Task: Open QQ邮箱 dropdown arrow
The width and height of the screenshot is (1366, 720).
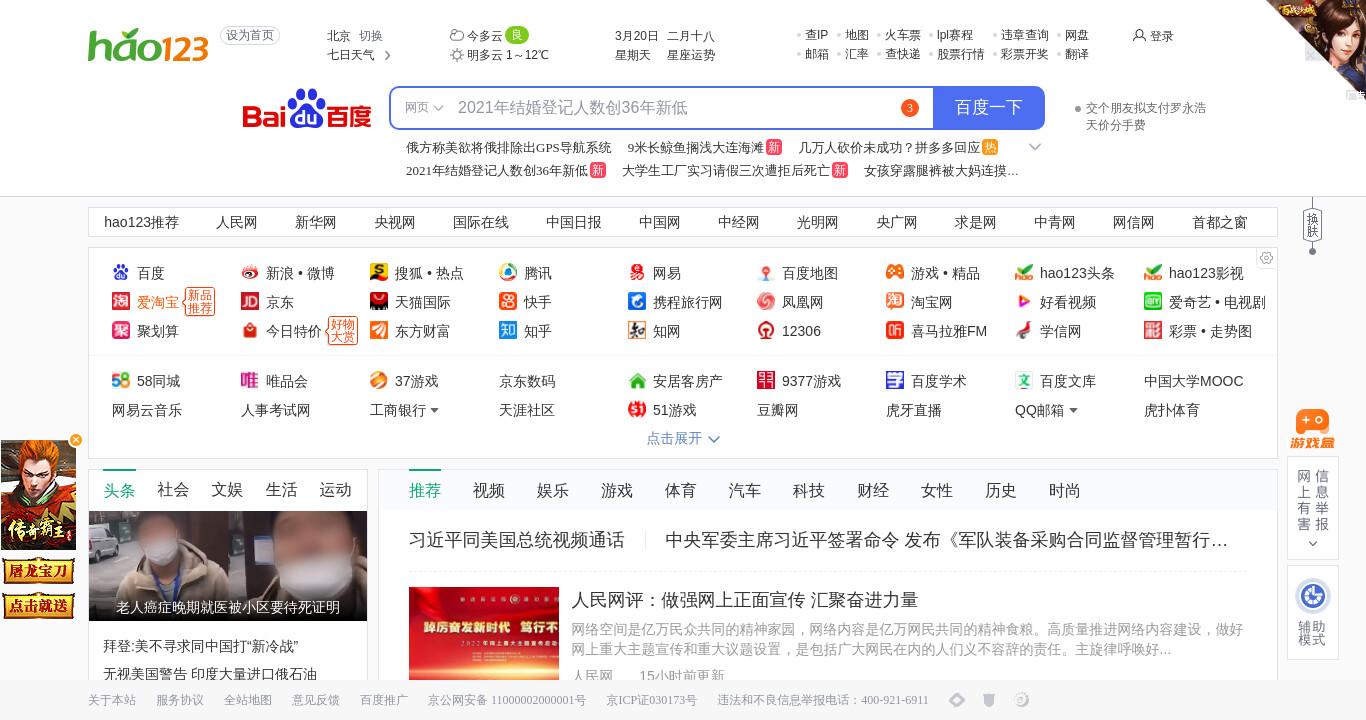Action: tap(1074, 410)
